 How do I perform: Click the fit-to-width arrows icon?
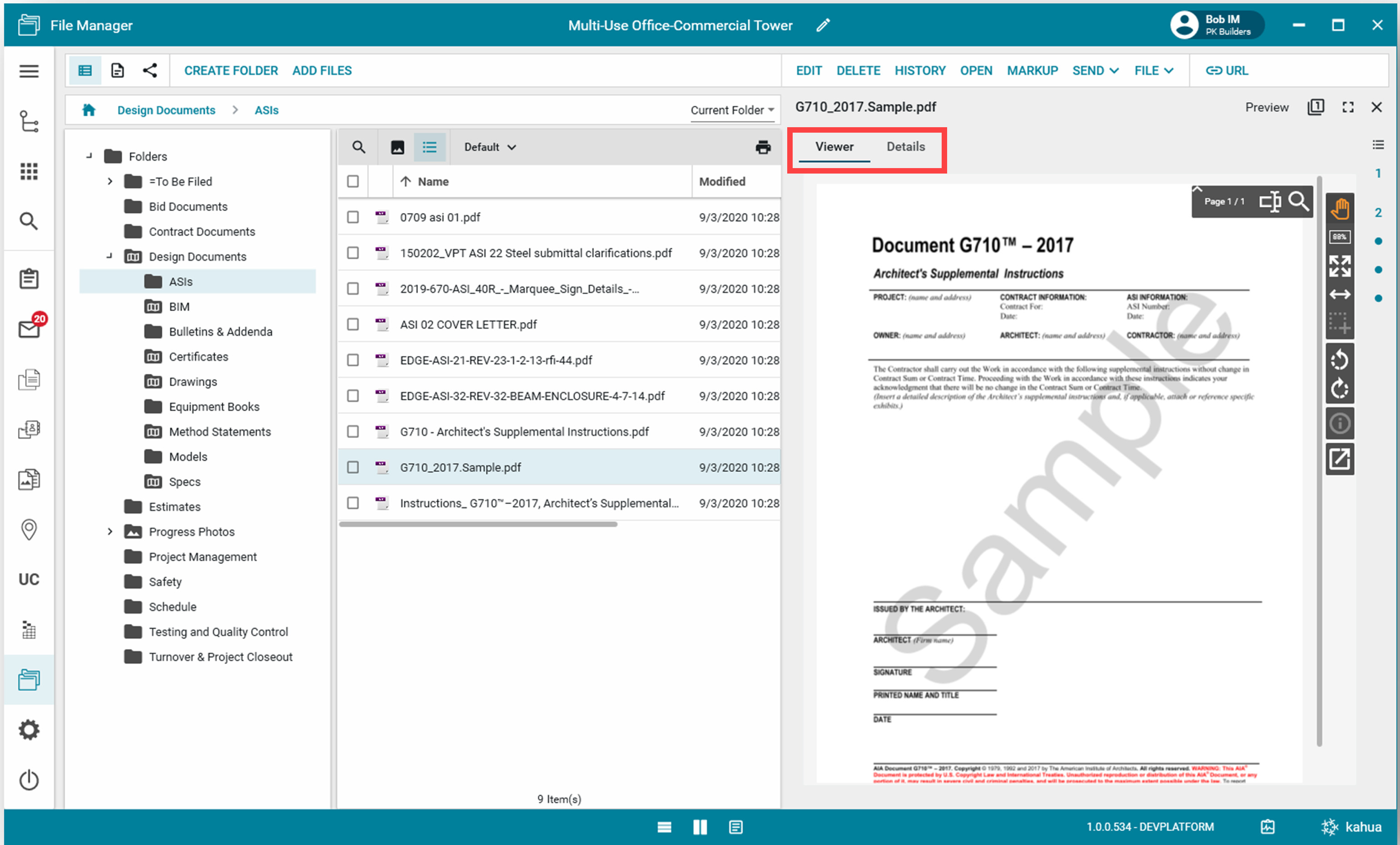[x=1339, y=294]
